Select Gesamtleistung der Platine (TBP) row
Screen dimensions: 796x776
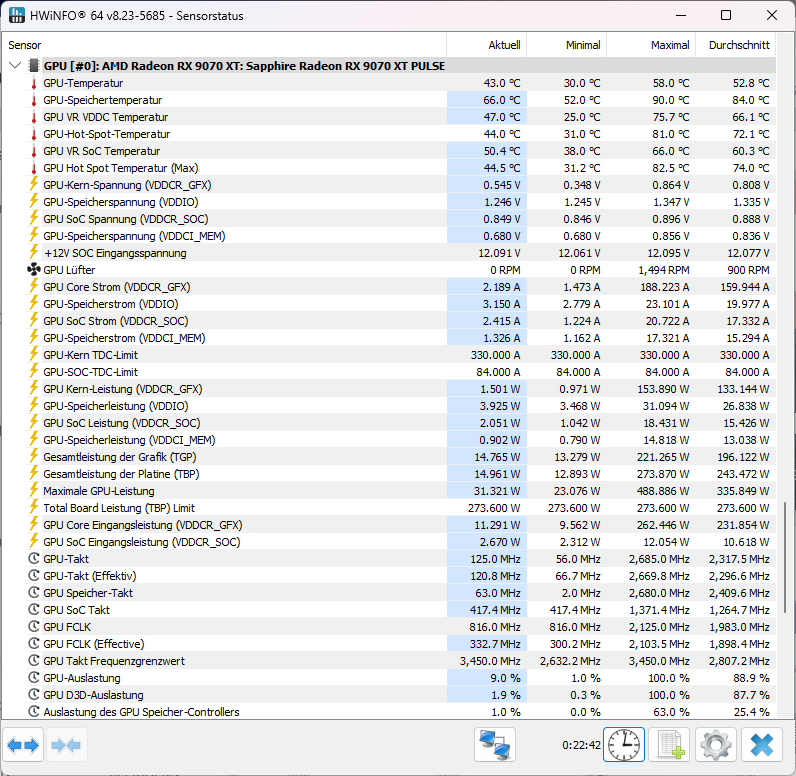(401, 474)
